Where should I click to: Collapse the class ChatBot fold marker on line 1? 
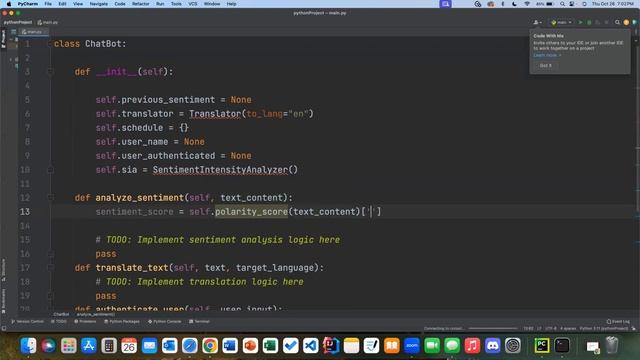pyautogui.click(x=51, y=44)
